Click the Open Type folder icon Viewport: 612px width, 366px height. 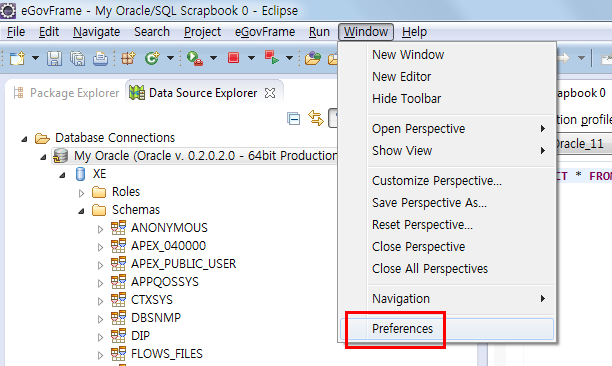313,59
